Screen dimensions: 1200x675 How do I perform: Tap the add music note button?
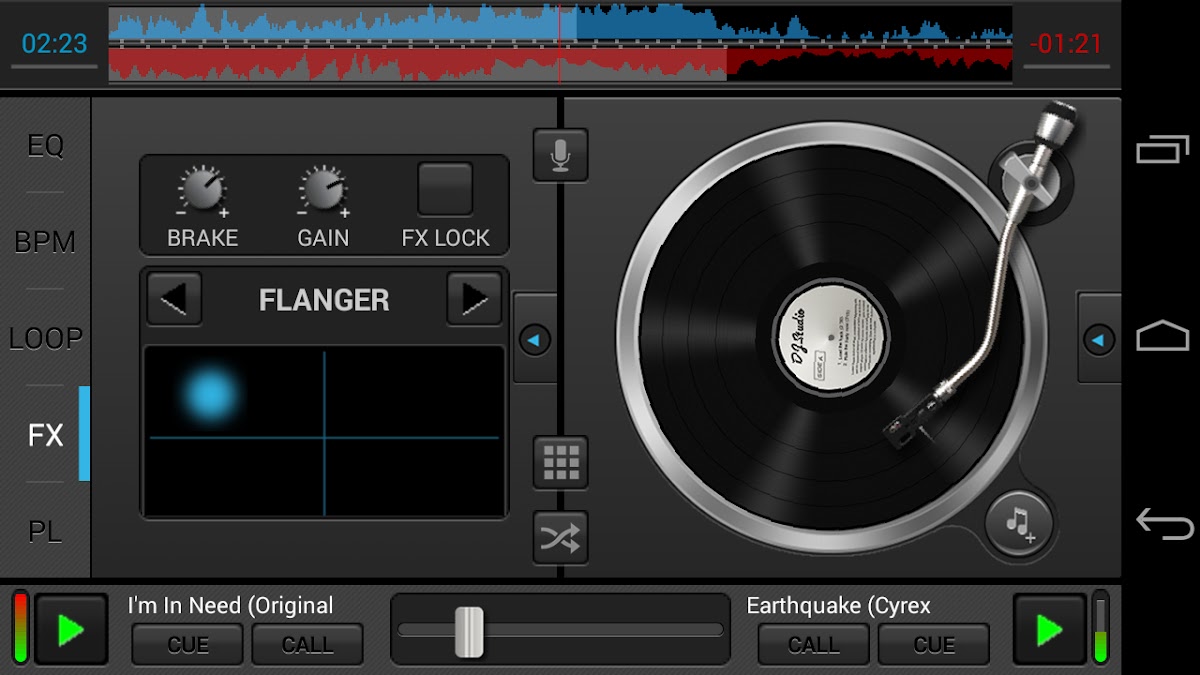(1018, 523)
